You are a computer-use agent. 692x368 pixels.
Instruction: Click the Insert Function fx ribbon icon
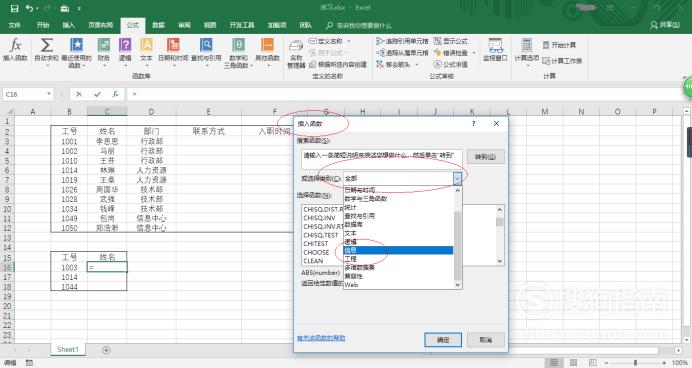(x=15, y=49)
